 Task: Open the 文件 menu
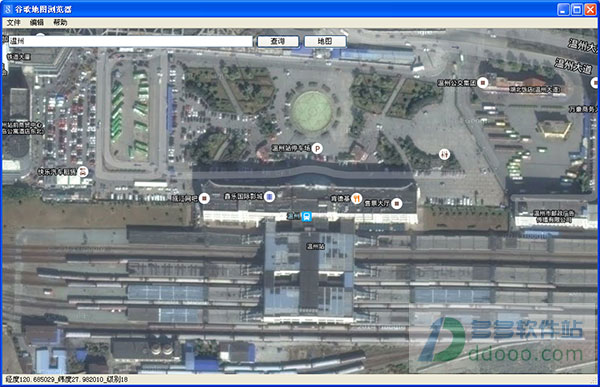coord(13,23)
